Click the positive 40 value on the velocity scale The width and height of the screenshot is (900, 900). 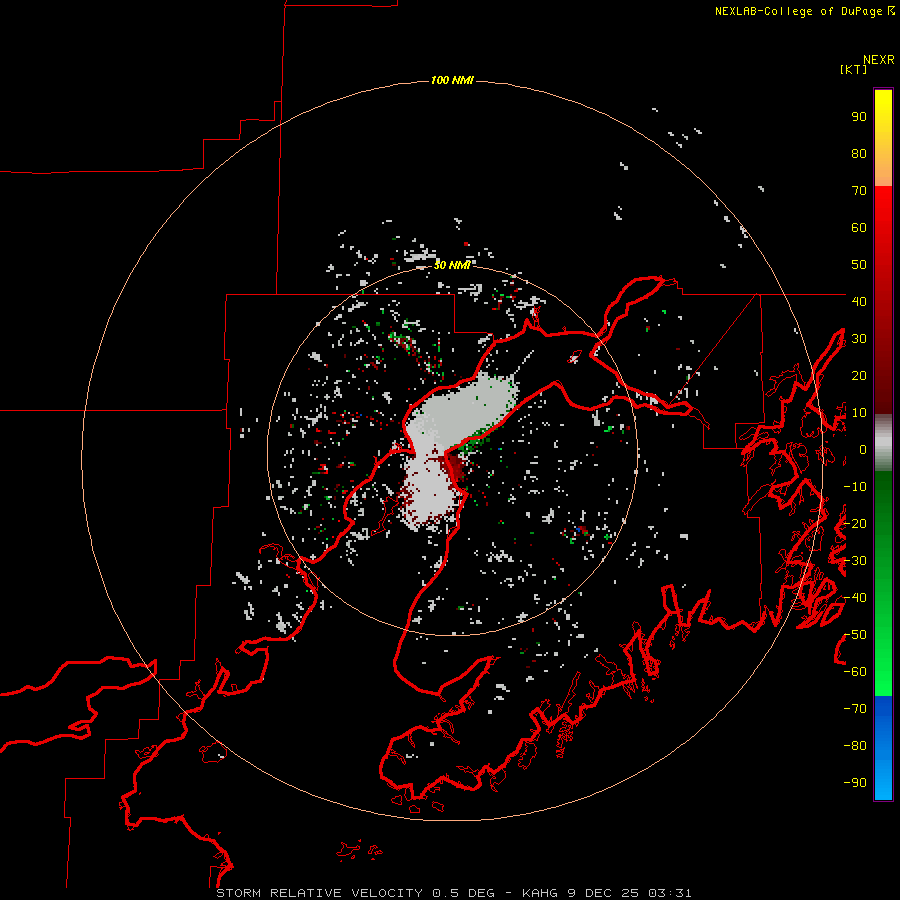859,301
